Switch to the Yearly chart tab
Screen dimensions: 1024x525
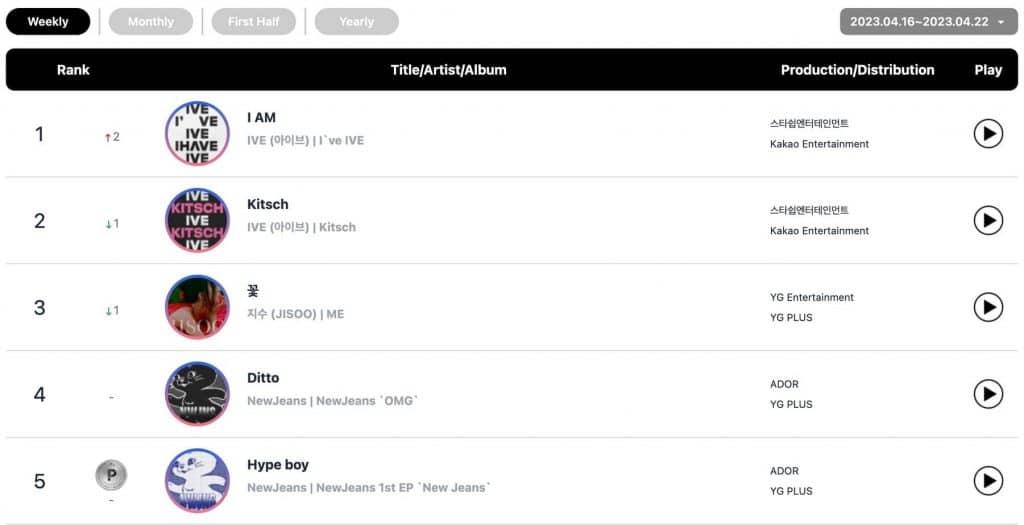click(x=356, y=21)
